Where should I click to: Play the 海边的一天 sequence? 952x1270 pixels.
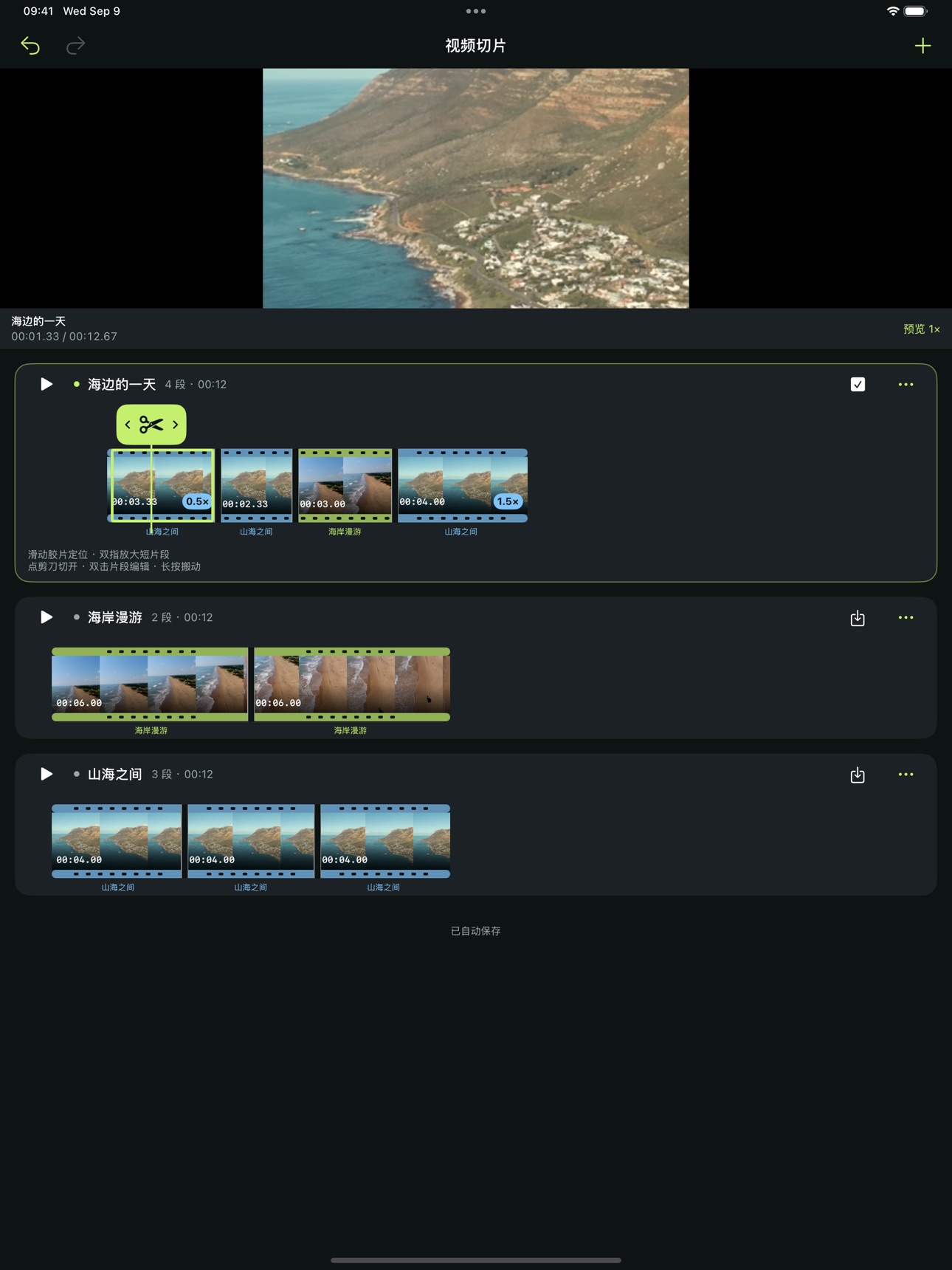coord(46,384)
